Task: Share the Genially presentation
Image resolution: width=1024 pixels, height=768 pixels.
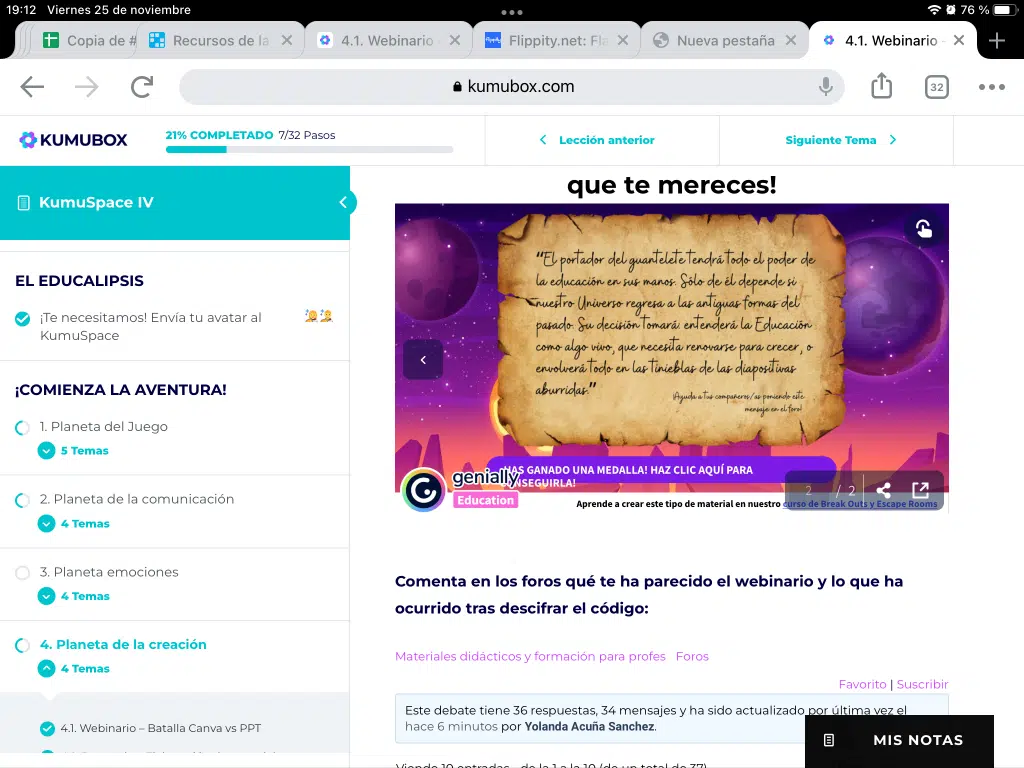Action: [883, 490]
